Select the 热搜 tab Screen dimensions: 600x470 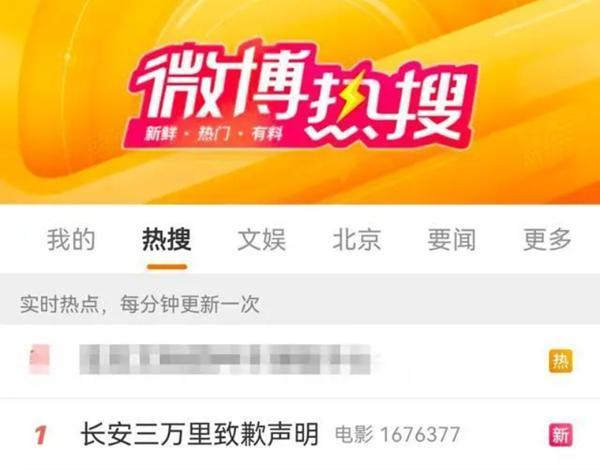click(x=166, y=240)
